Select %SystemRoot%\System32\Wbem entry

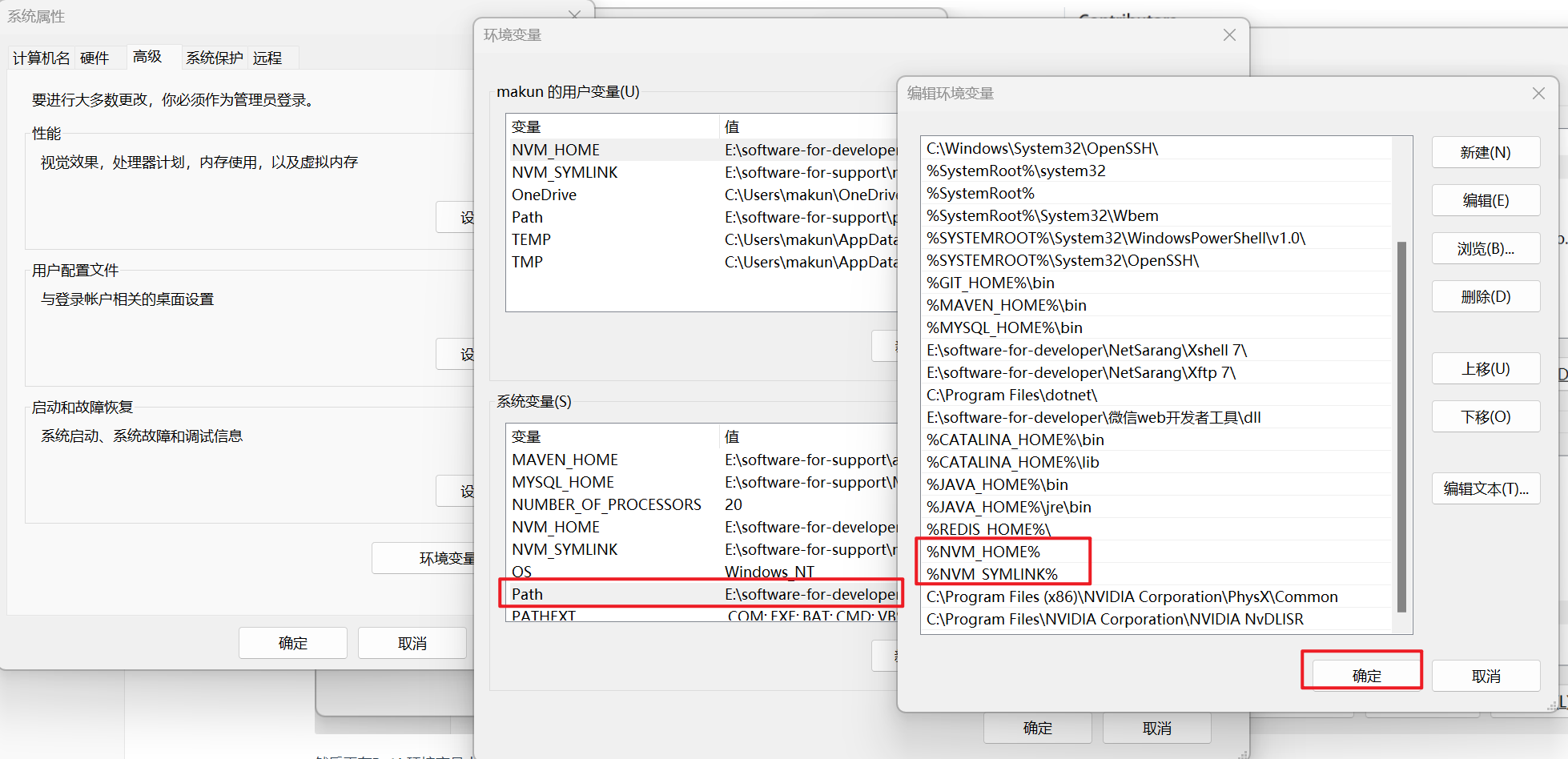[1156, 215]
